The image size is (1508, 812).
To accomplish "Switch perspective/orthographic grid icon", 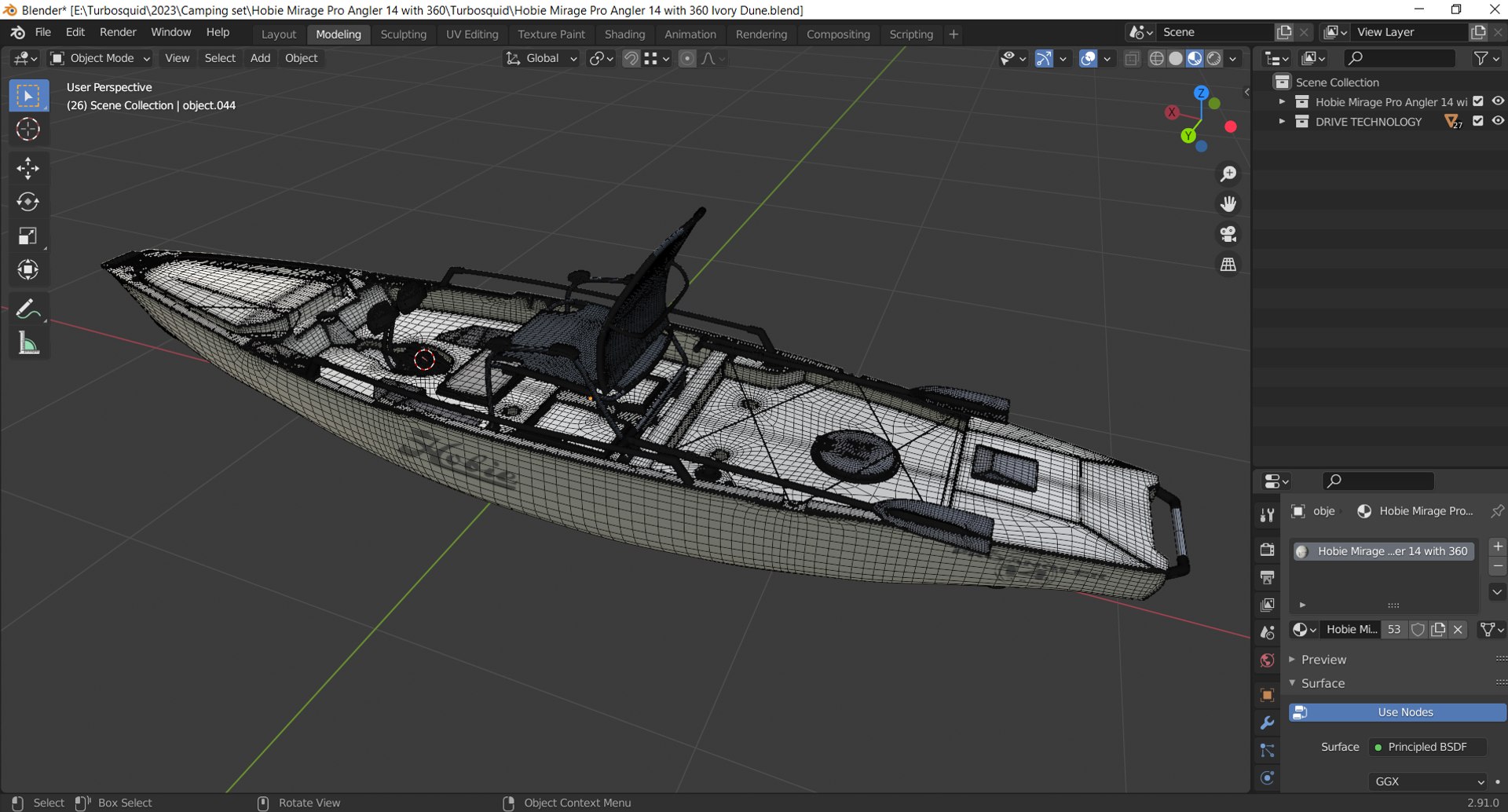I will pos(1228,265).
